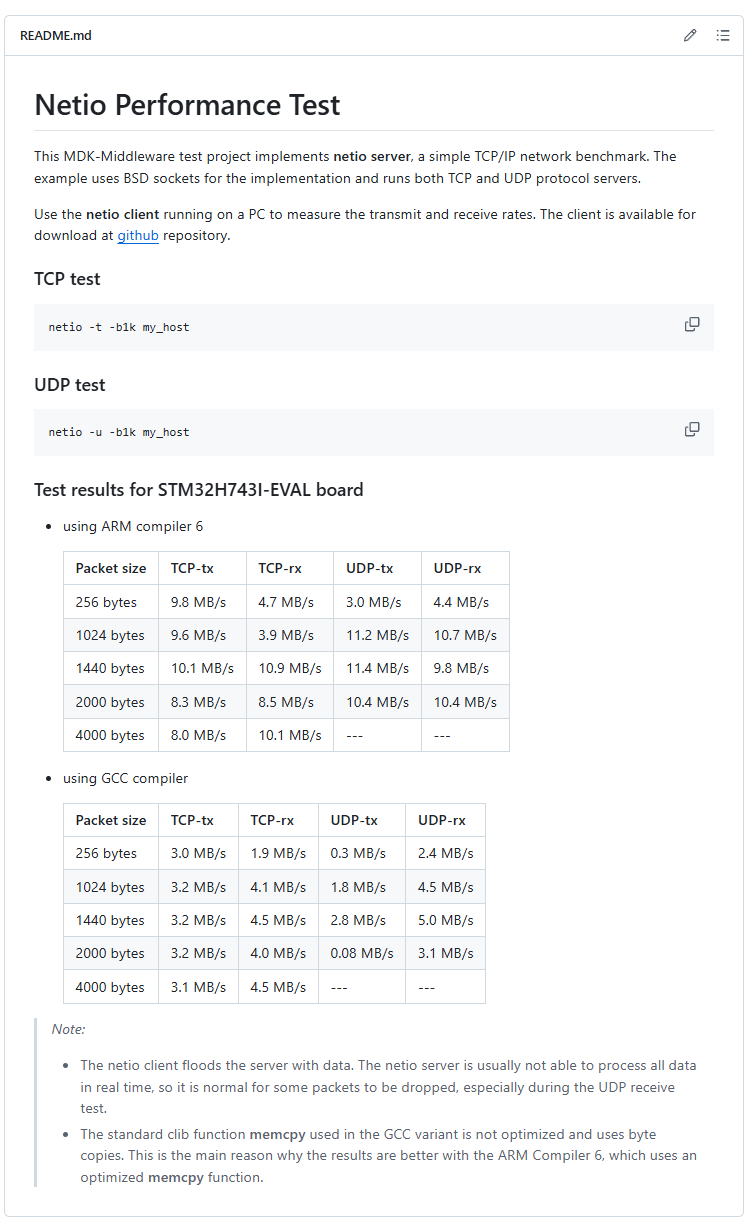Click the 'netio -t -b1k my_host' code
This screenshot has height=1227, width=754.
pyautogui.click(x=119, y=327)
